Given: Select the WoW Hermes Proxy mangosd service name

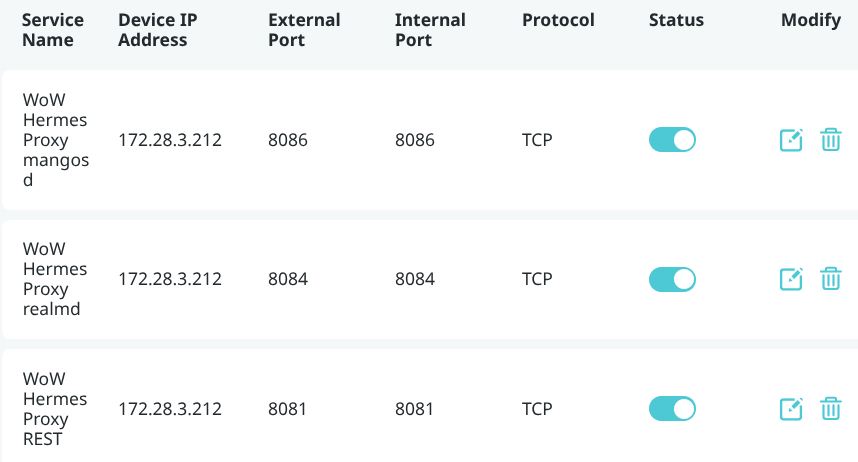Looking at the screenshot, I should [54, 140].
